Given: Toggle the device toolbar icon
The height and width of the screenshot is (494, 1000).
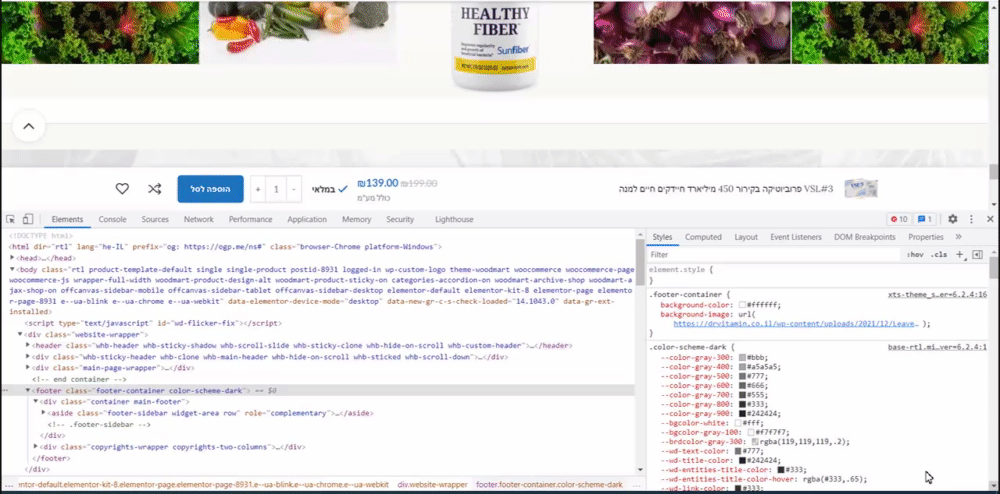Looking at the screenshot, I should (x=27, y=219).
